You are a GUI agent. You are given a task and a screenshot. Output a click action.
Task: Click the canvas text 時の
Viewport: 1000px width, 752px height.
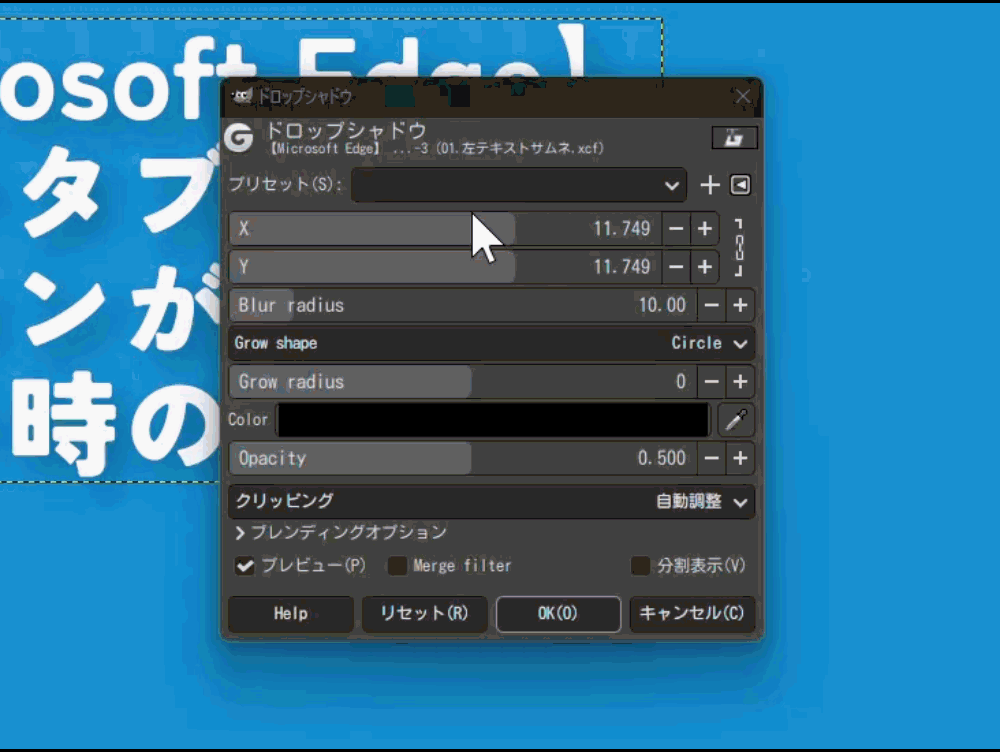117,424
